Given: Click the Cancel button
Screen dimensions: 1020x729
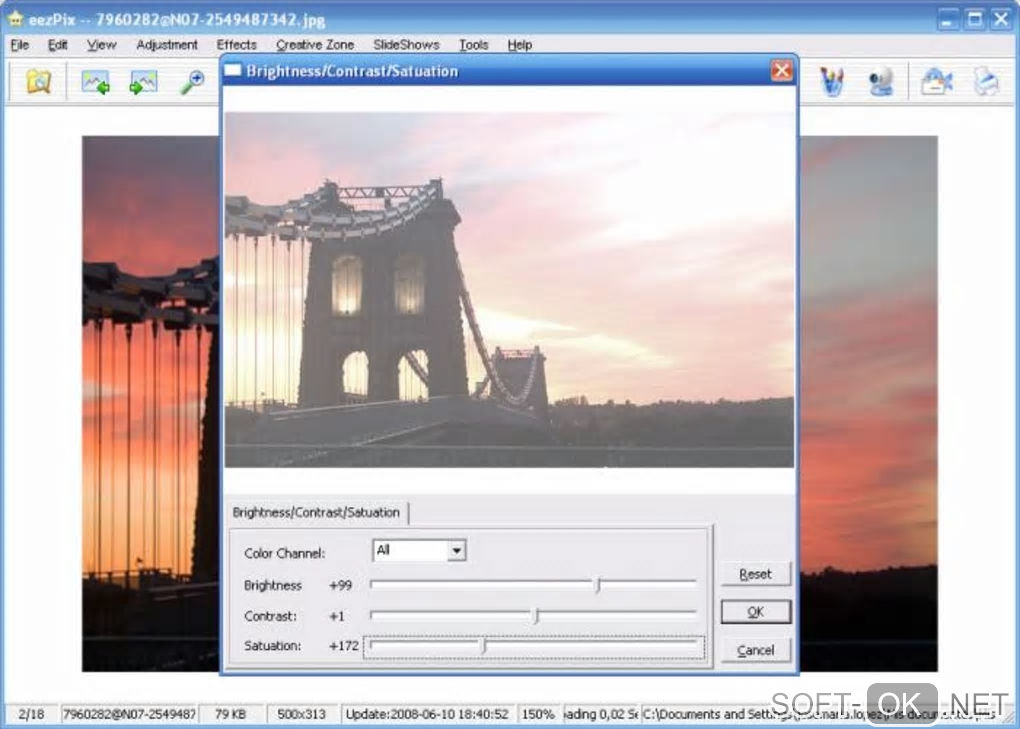Looking at the screenshot, I should (x=755, y=650).
